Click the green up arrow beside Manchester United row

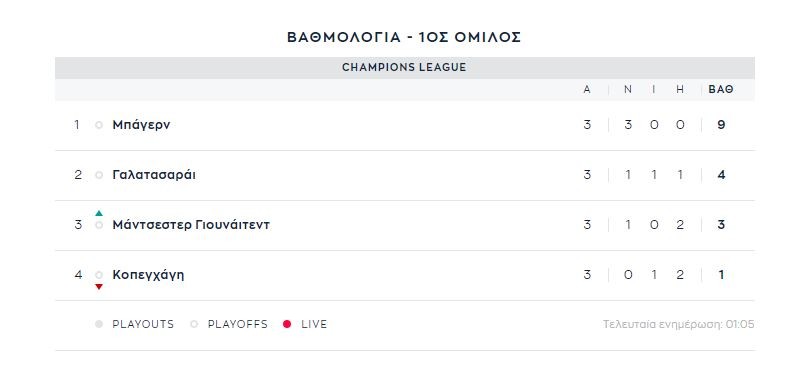point(99,213)
